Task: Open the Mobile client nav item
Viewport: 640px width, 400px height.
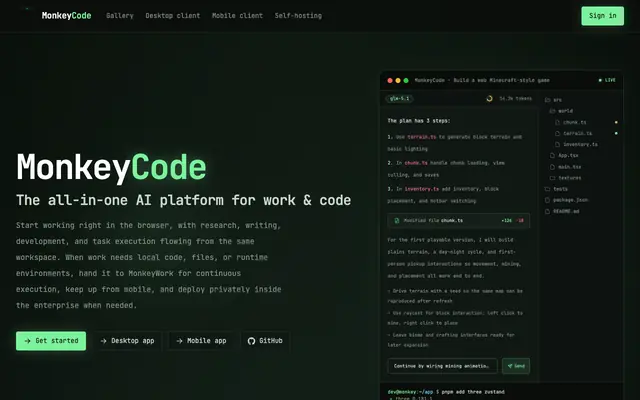Action: click(237, 16)
